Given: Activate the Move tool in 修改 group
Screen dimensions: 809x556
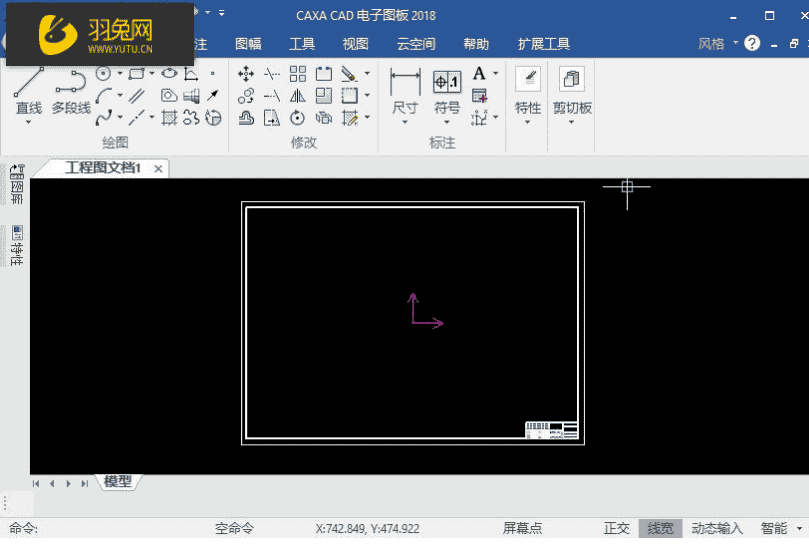Looking at the screenshot, I should pyautogui.click(x=246, y=74).
